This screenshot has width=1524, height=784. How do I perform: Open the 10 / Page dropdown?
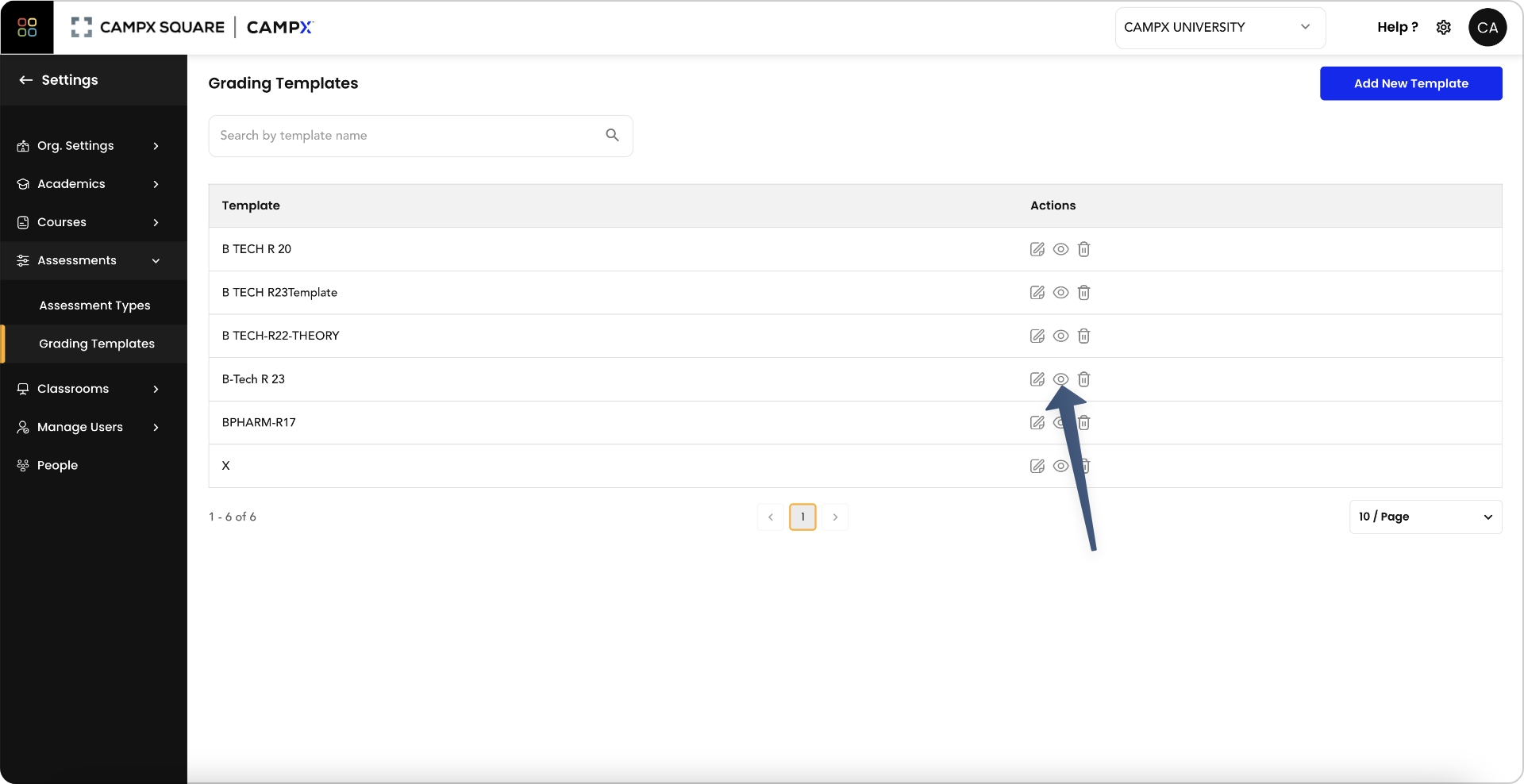click(1426, 517)
